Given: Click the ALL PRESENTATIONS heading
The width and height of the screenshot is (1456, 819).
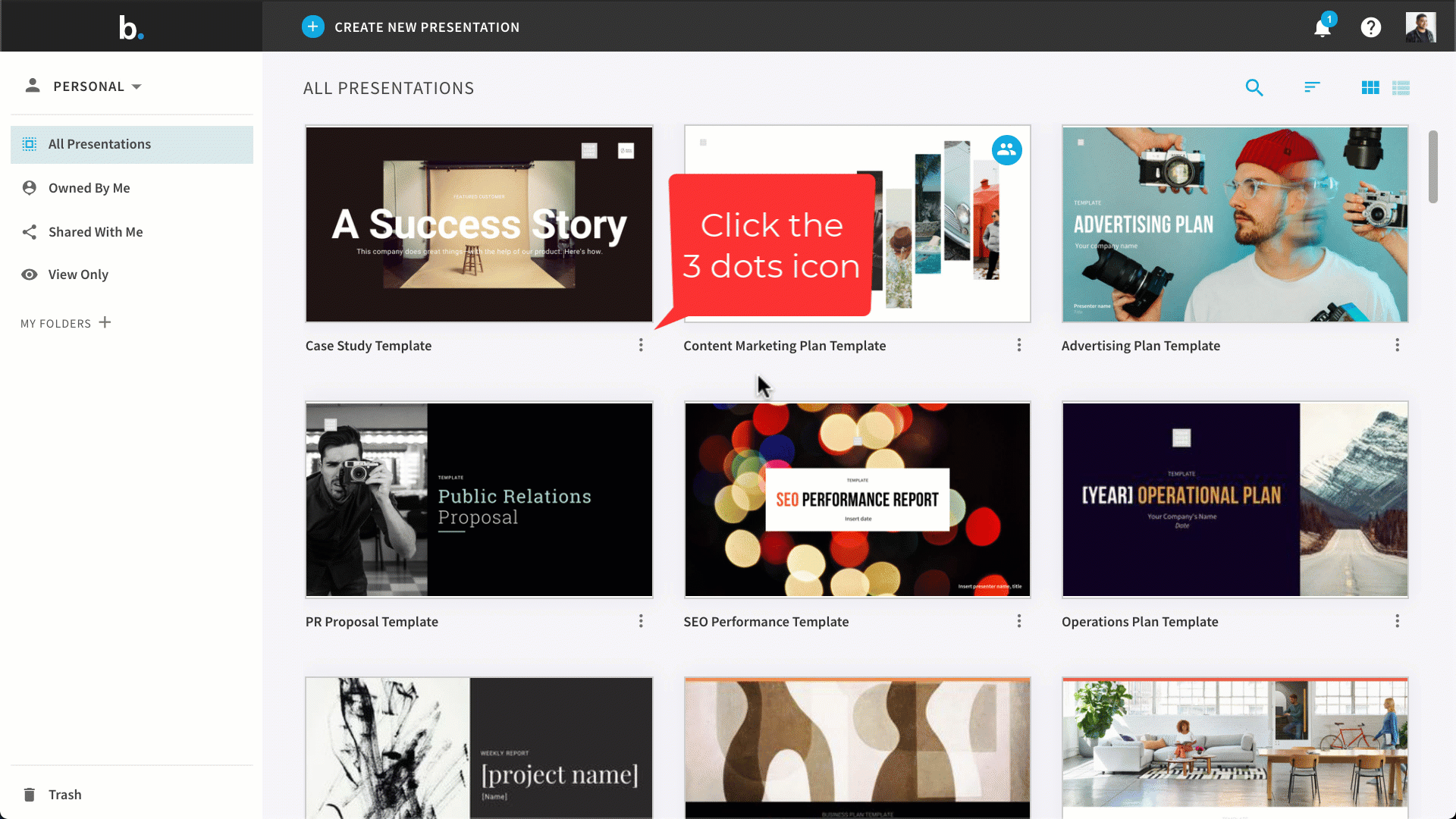Looking at the screenshot, I should point(388,88).
